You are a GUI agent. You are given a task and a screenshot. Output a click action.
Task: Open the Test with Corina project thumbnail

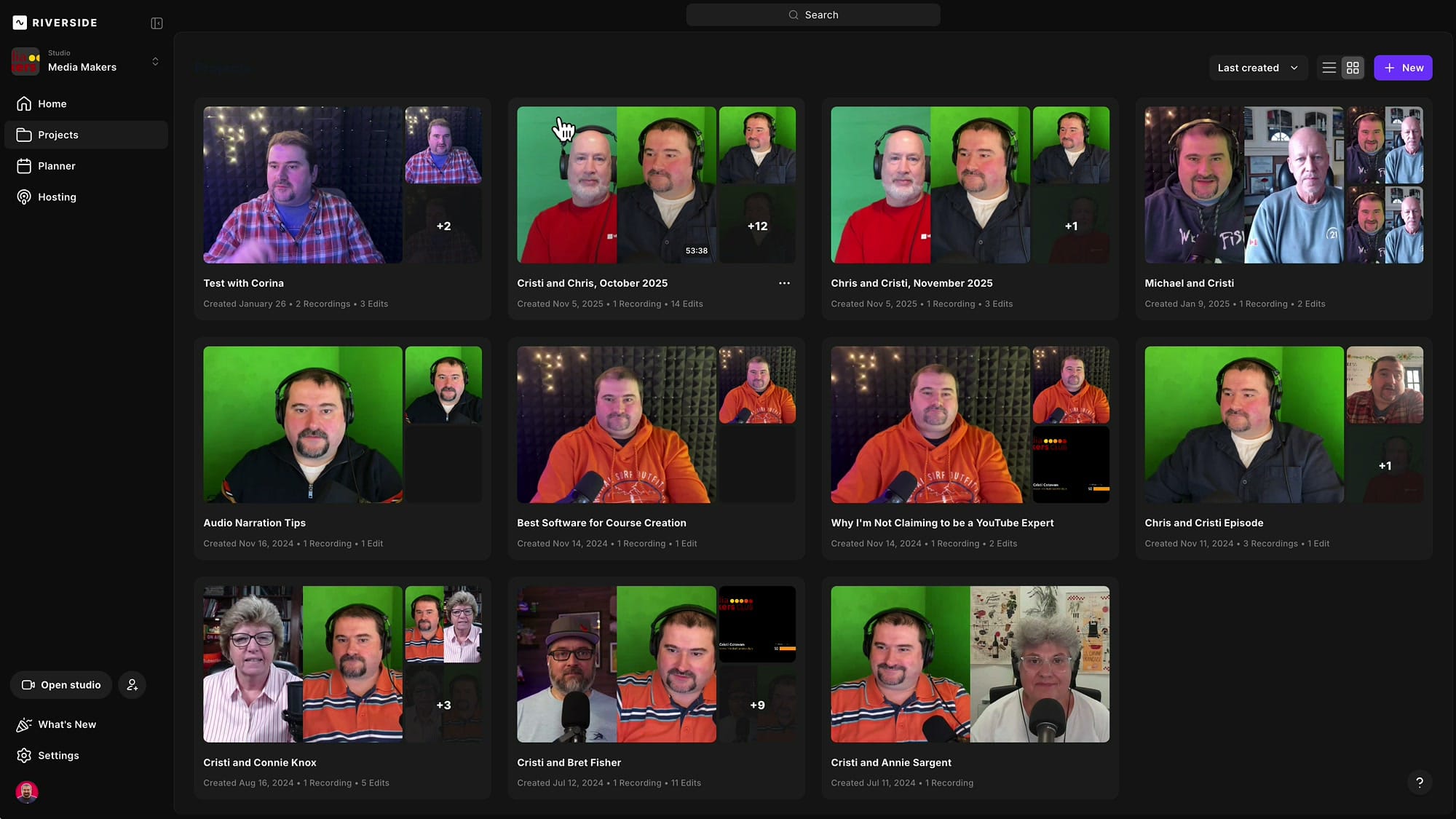point(302,185)
